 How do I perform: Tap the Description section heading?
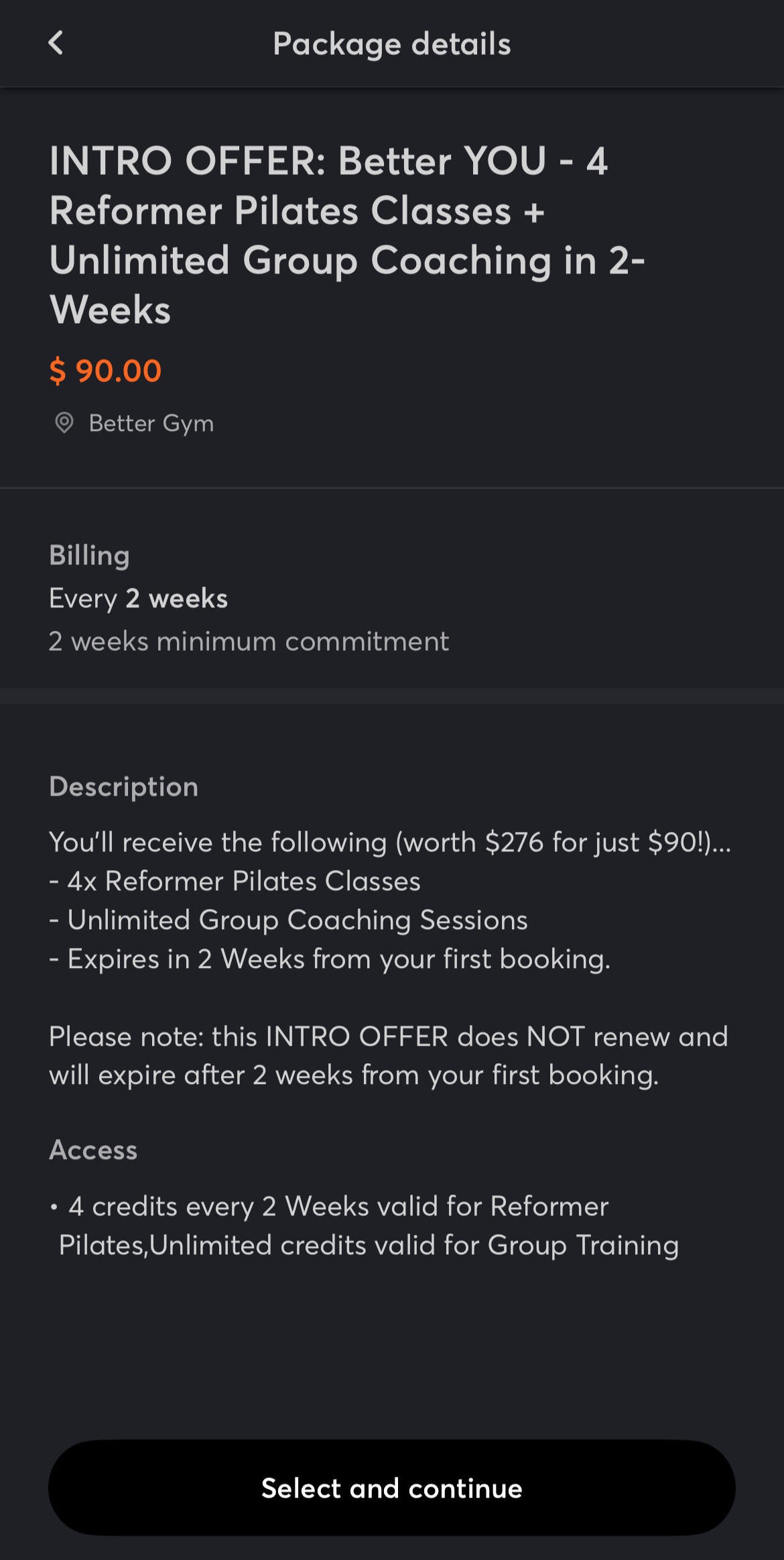tap(124, 787)
